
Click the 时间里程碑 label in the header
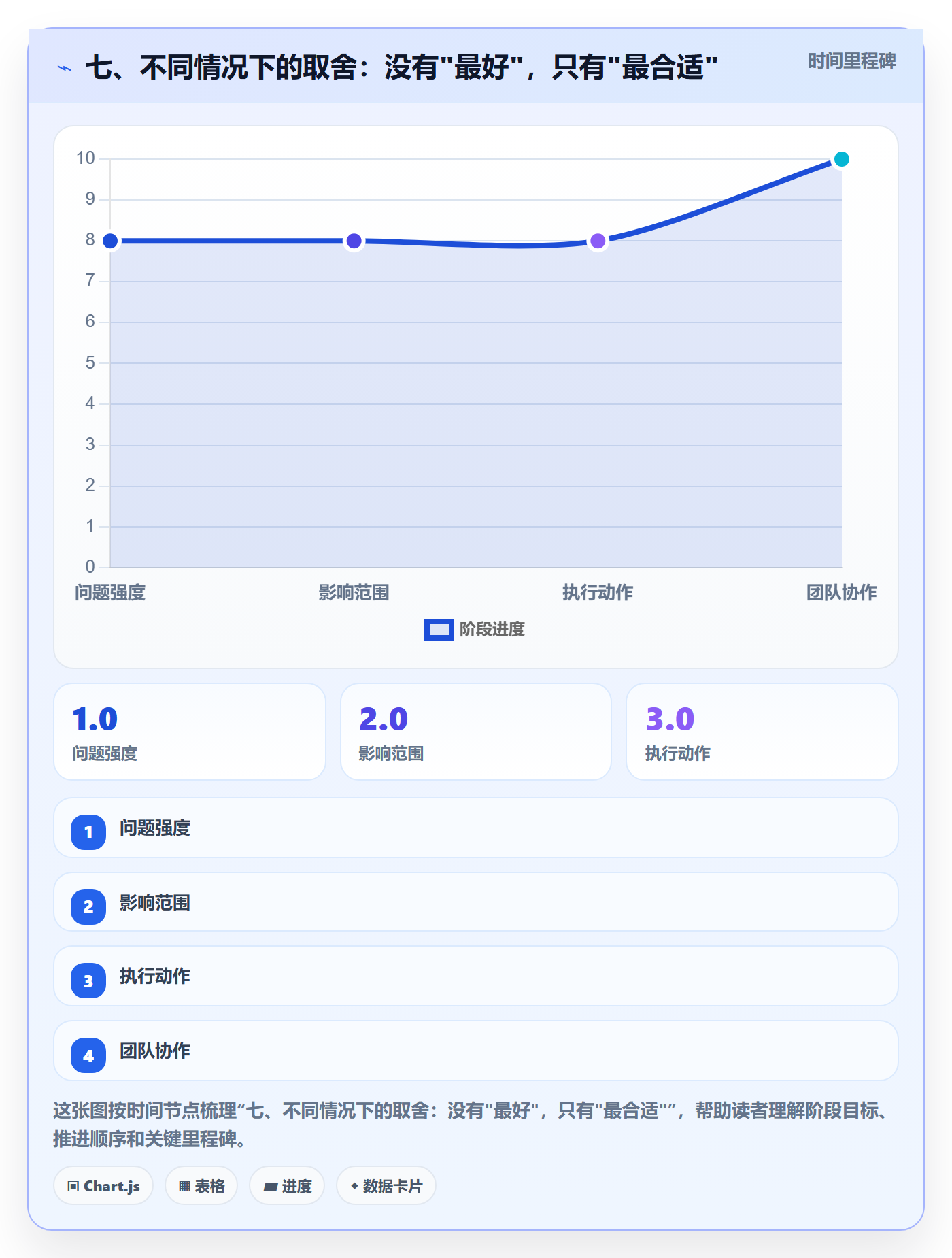(852, 61)
